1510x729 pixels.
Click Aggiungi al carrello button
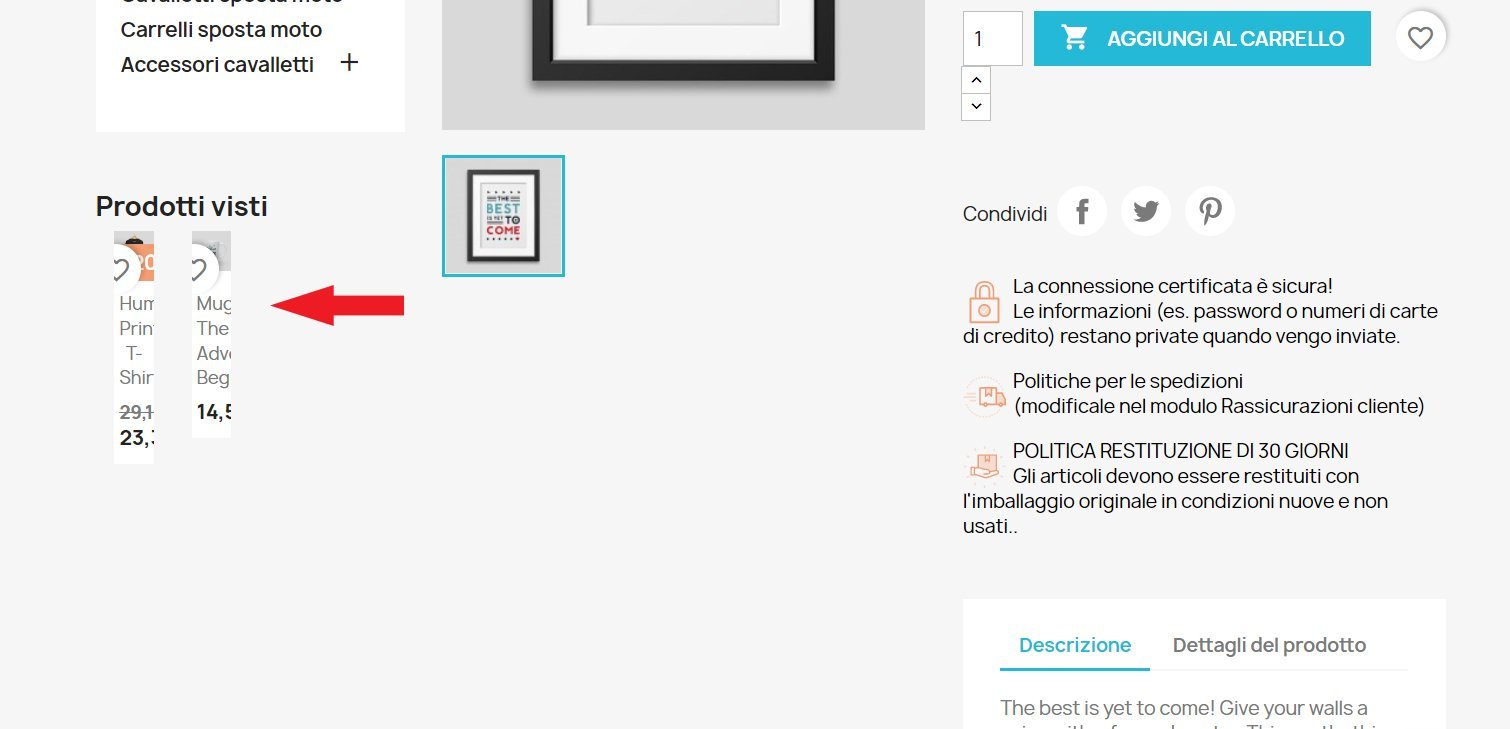[1202, 39]
